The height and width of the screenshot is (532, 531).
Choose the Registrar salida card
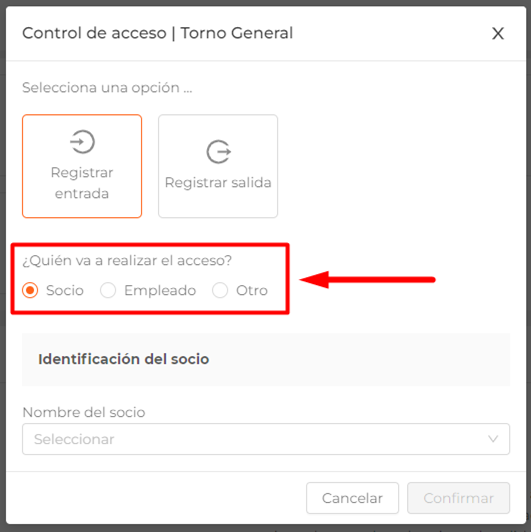(x=218, y=166)
